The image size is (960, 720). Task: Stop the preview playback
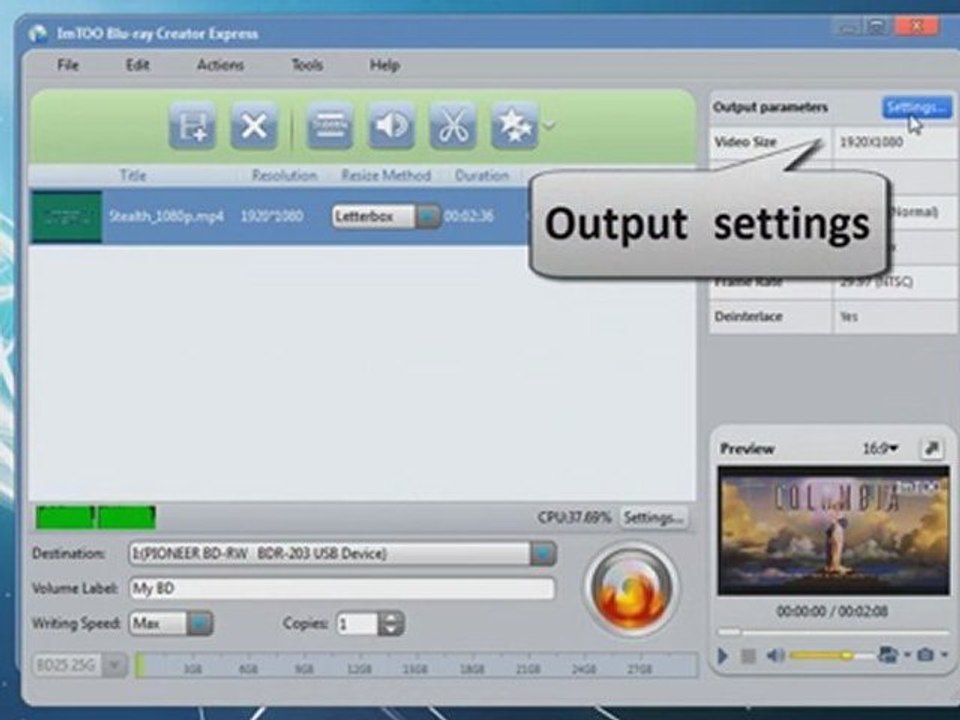748,656
